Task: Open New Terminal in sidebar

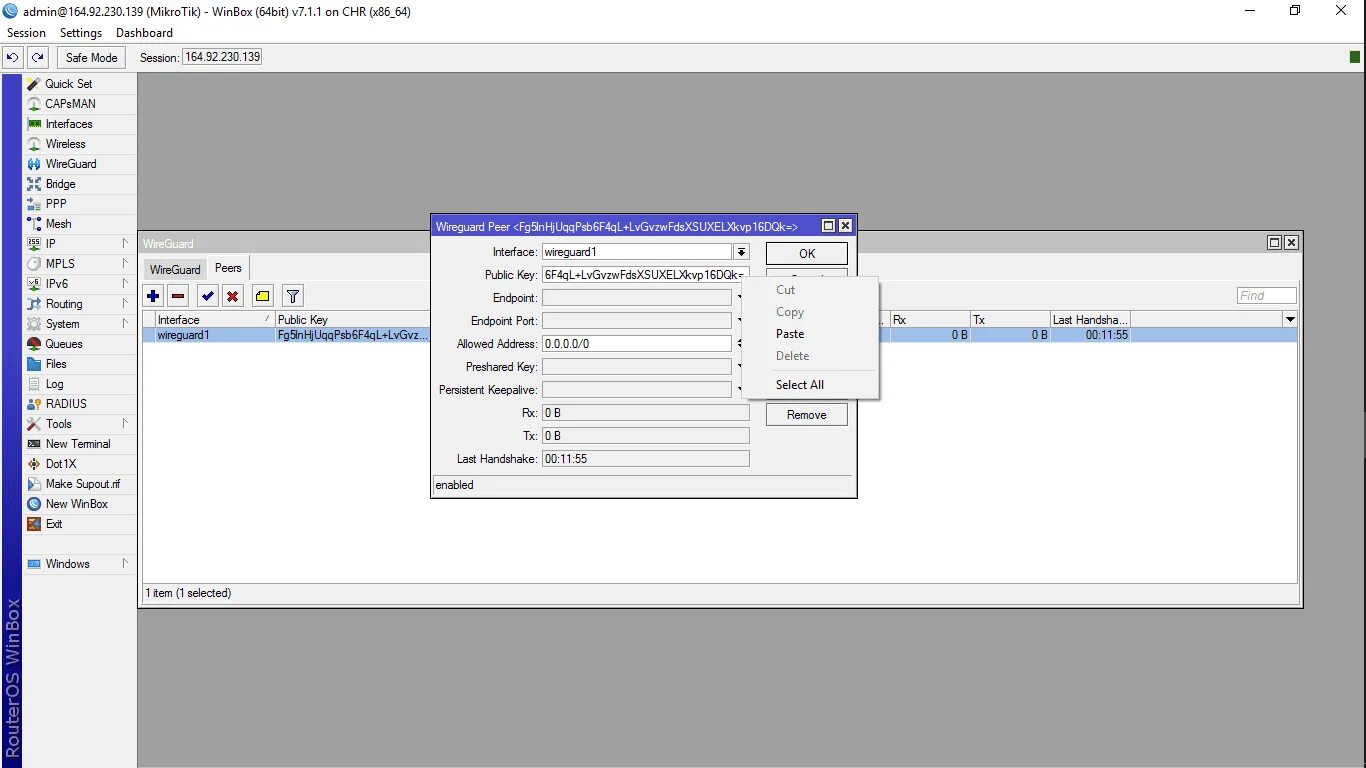Action: tap(80, 444)
